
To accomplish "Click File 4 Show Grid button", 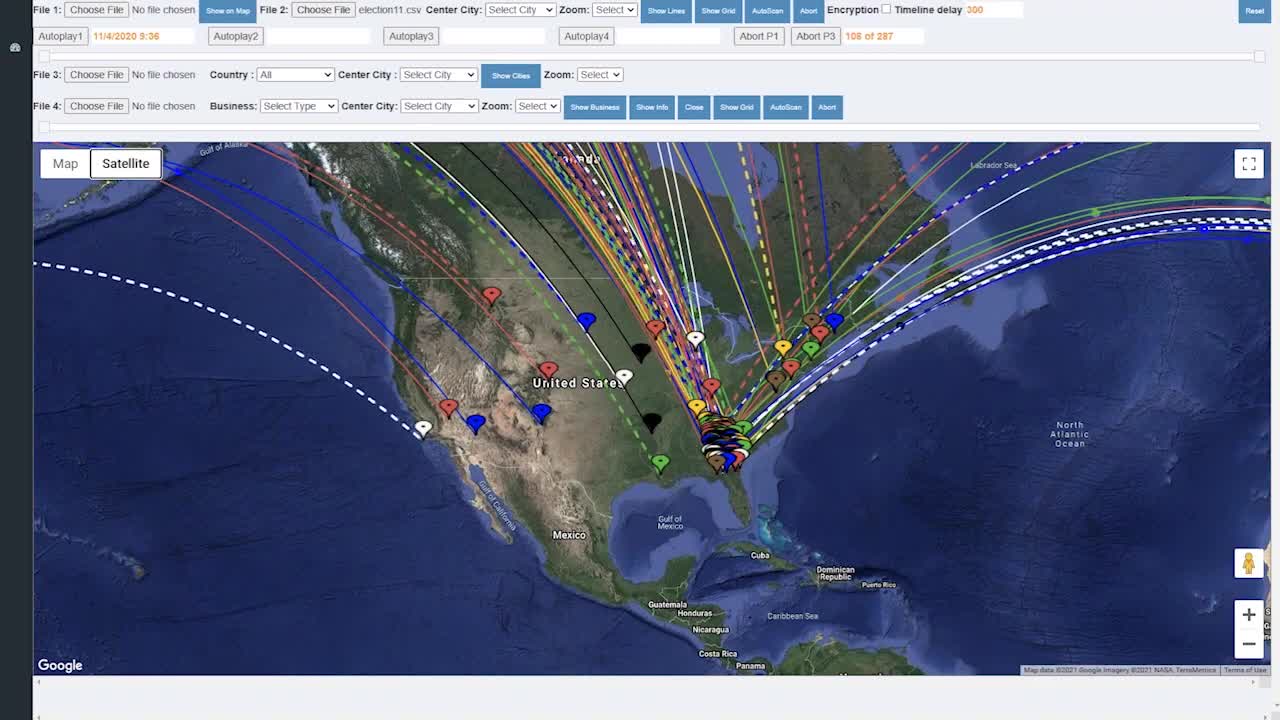I will (737, 107).
